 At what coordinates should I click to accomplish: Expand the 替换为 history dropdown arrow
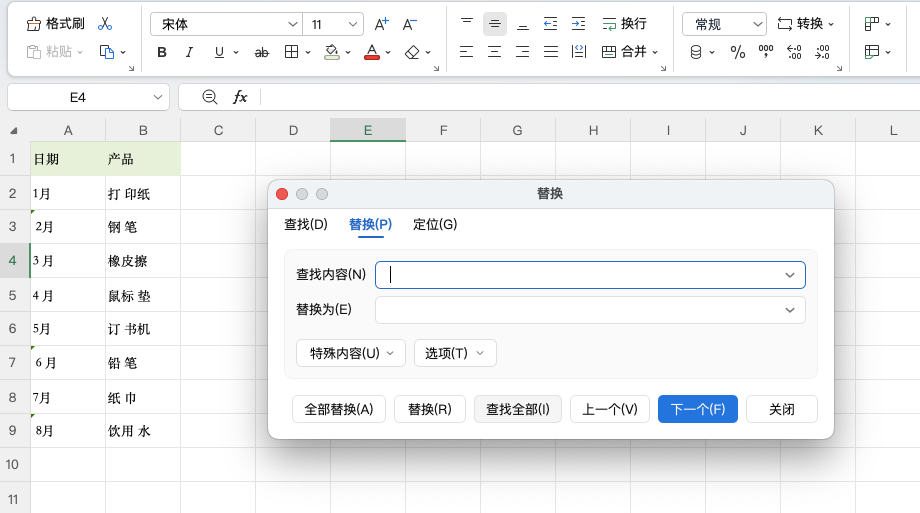coord(790,310)
